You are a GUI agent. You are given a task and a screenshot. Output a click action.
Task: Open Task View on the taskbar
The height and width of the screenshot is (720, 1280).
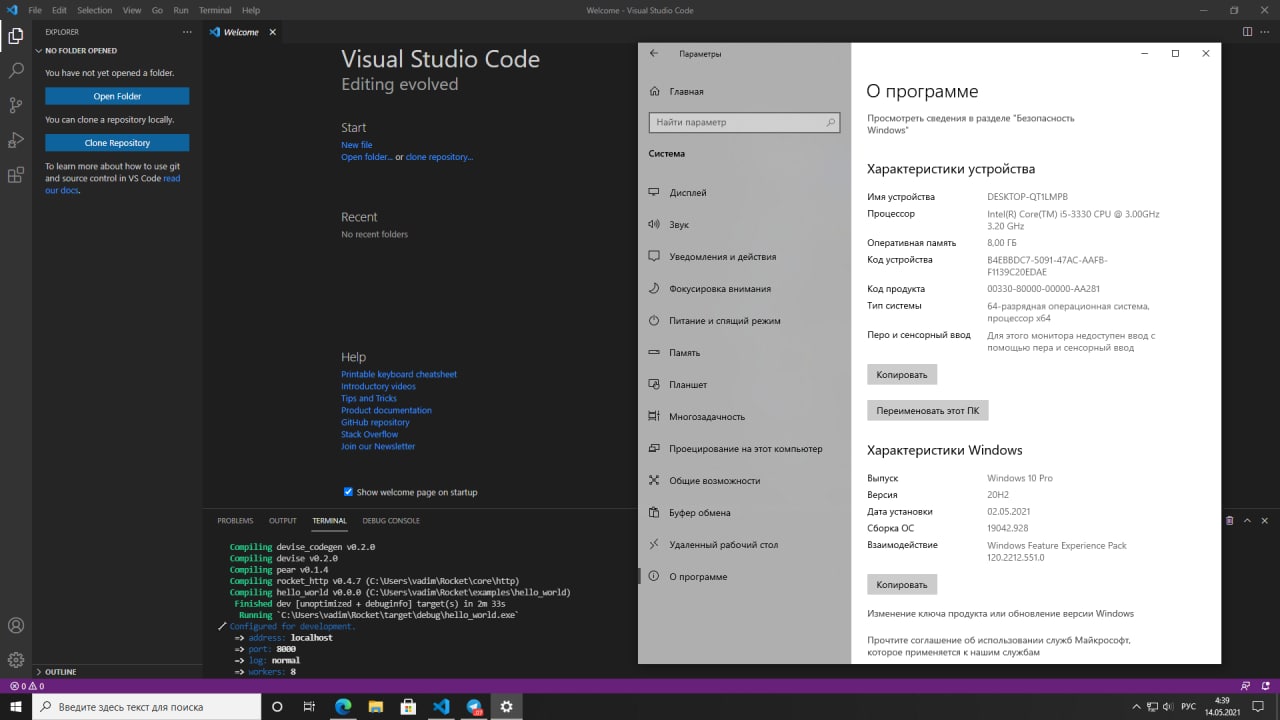click(309, 706)
